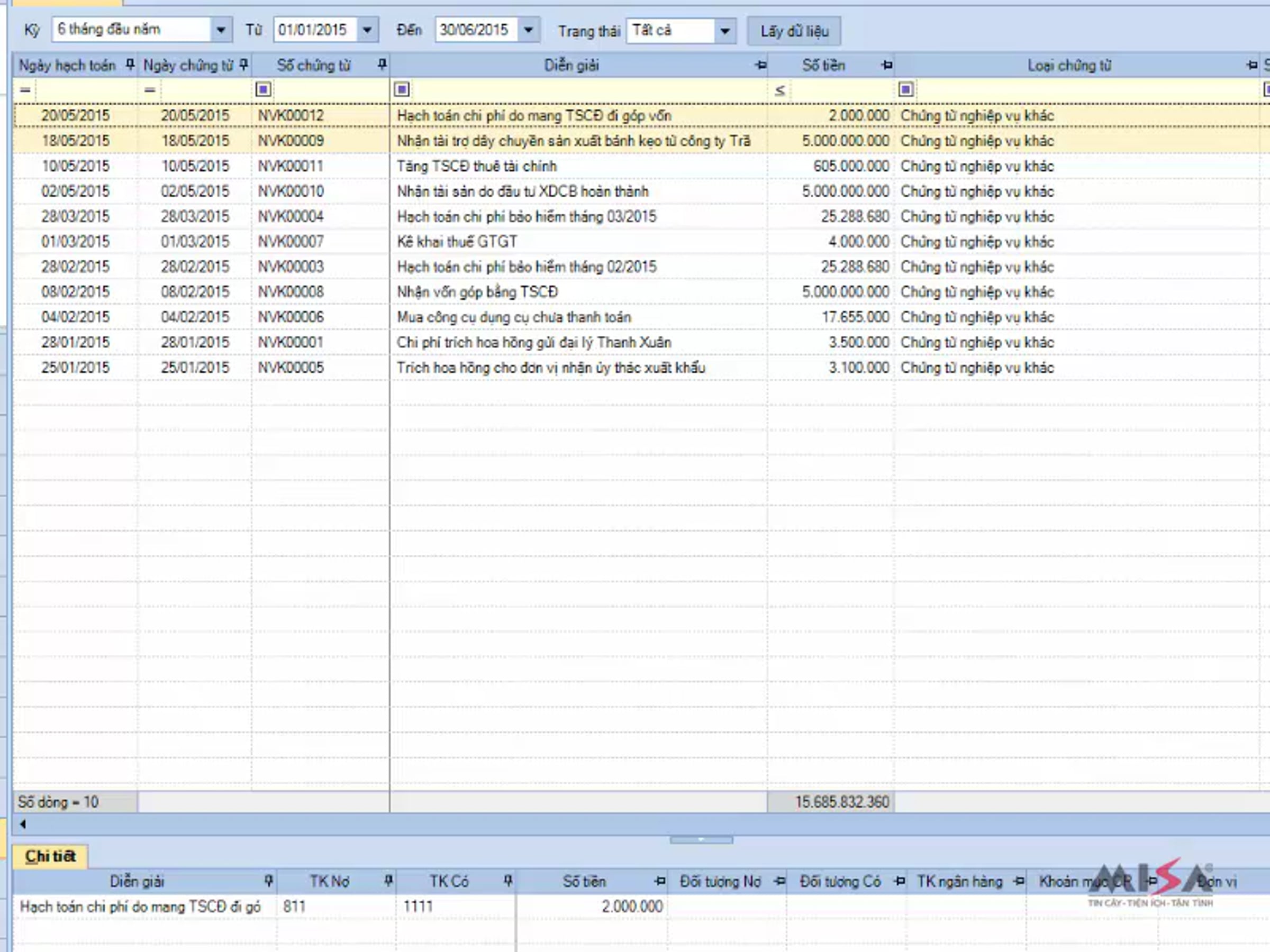Click the Diễn giải filter cell in main grid
The image size is (1270, 952).
[588, 90]
